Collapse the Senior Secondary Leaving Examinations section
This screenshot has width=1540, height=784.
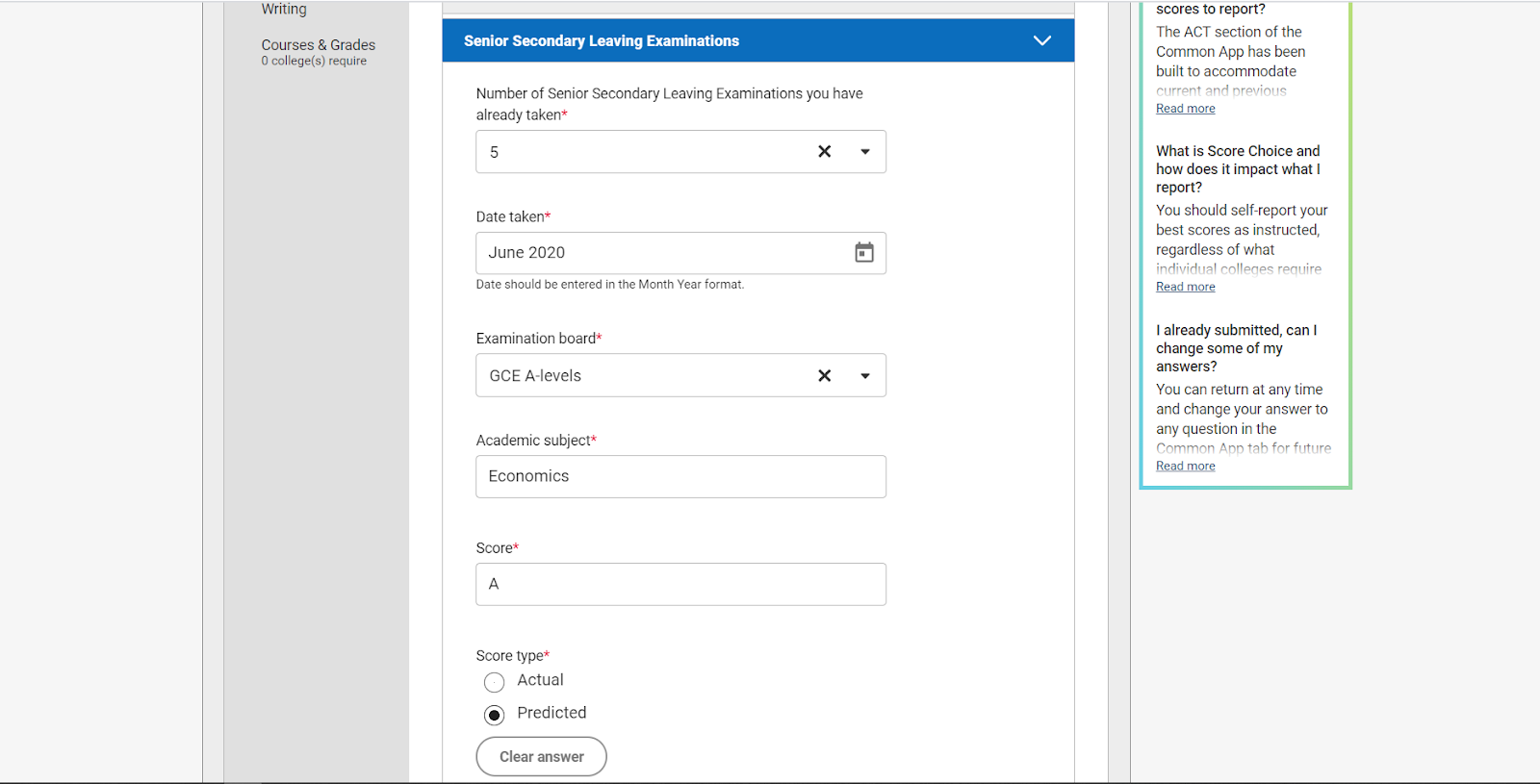pos(1041,40)
